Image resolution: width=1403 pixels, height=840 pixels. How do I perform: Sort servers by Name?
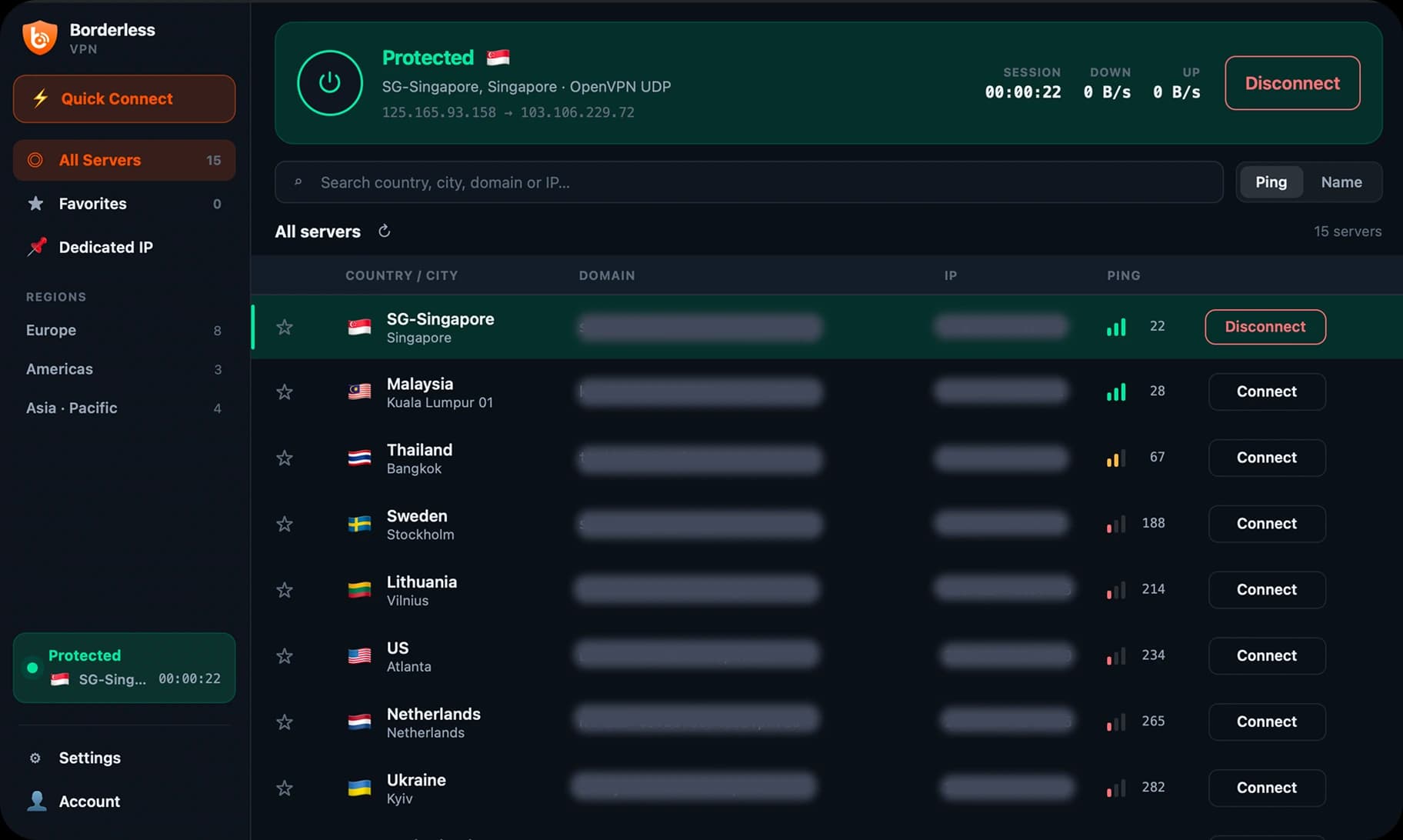[x=1341, y=182]
